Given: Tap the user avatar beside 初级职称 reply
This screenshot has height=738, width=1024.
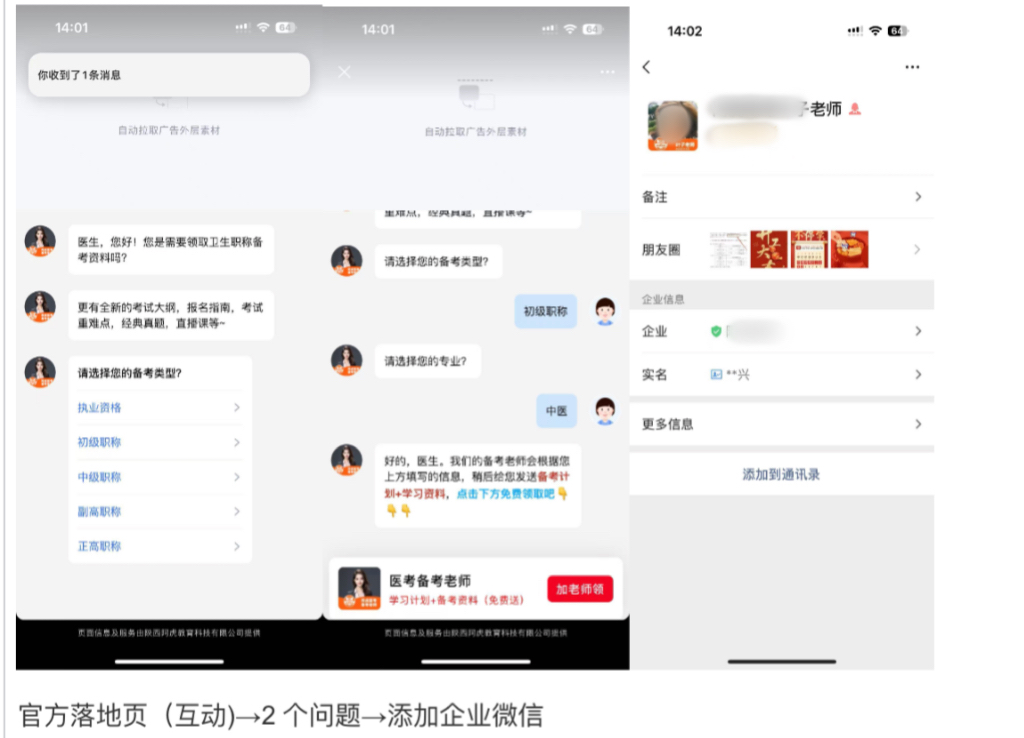Looking at the screenshot, I should [605, 311].
